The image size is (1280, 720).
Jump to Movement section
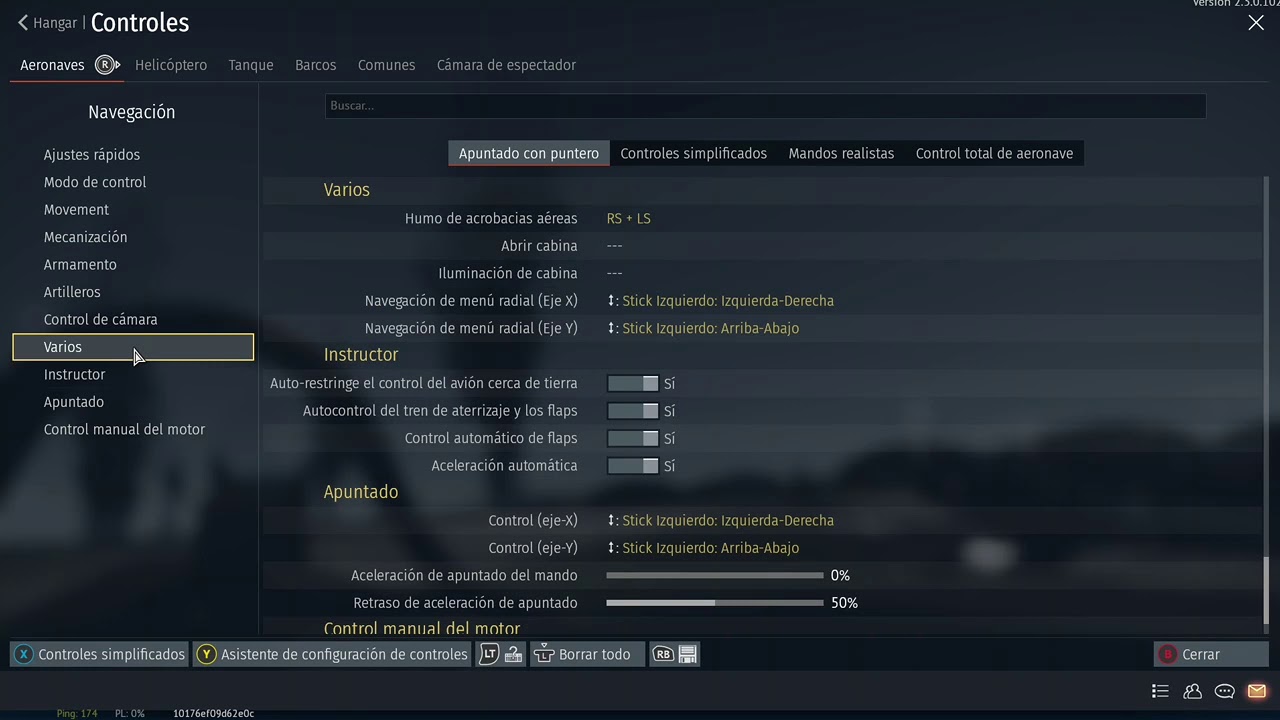(x=77, y=210)
